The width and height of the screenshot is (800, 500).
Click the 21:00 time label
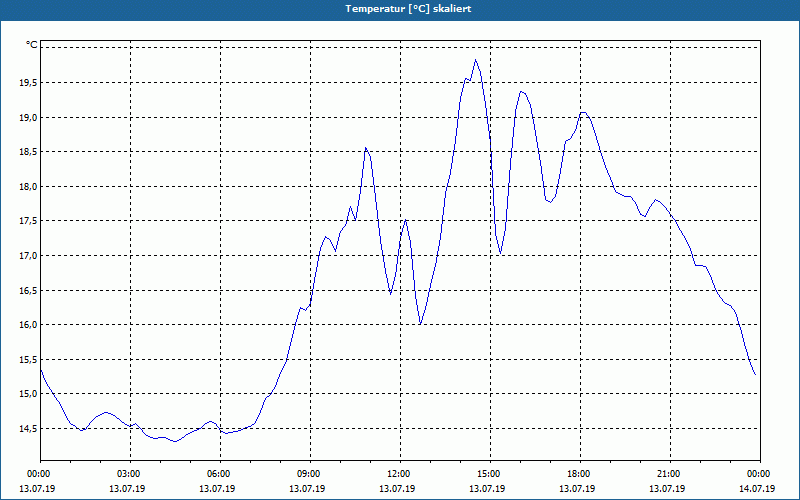click(670, 474)
